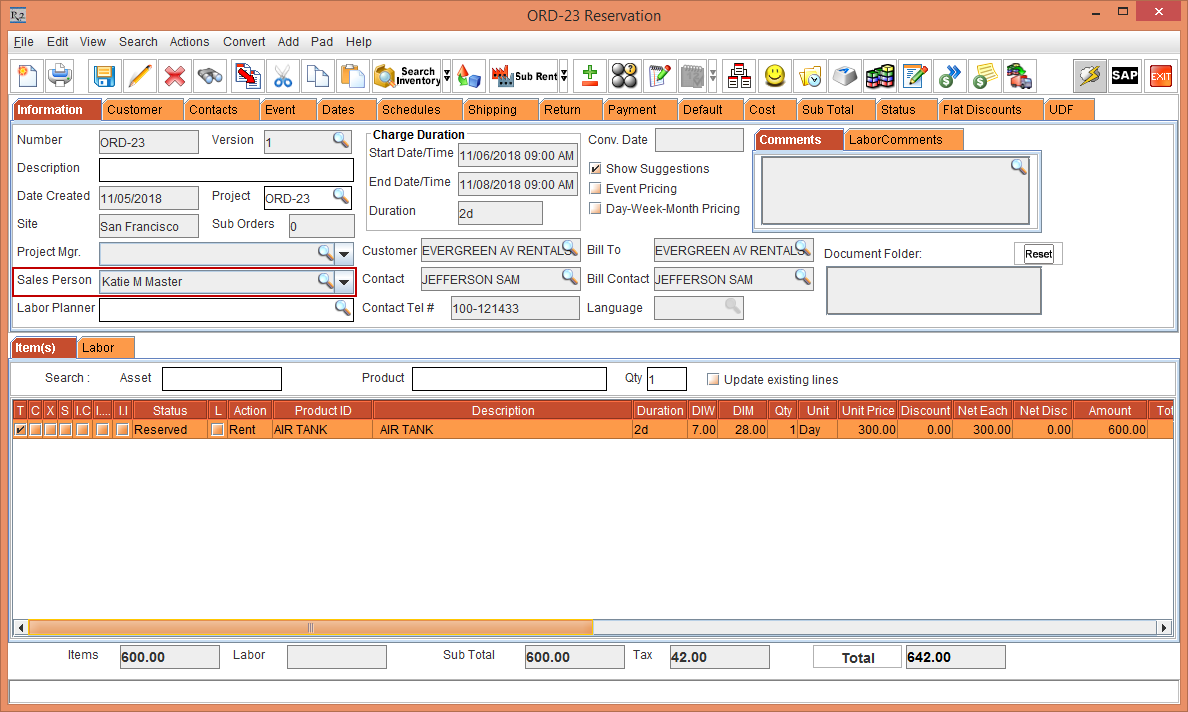
Task: Toggle T column checkbox for AIR TANK row
Action: coord(20,429)
